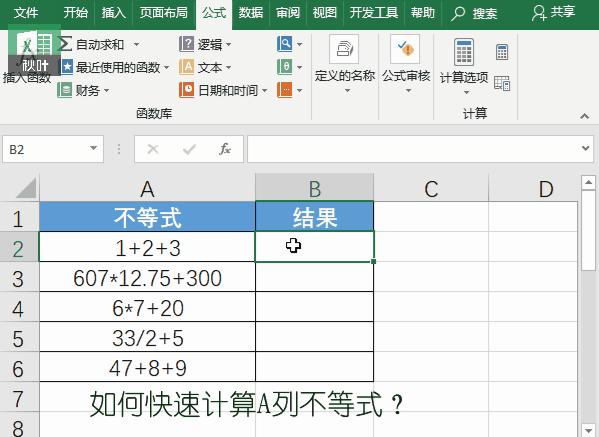Open the Name Box dropdown arrow
599x437 pixels.
tap(93, 148)
